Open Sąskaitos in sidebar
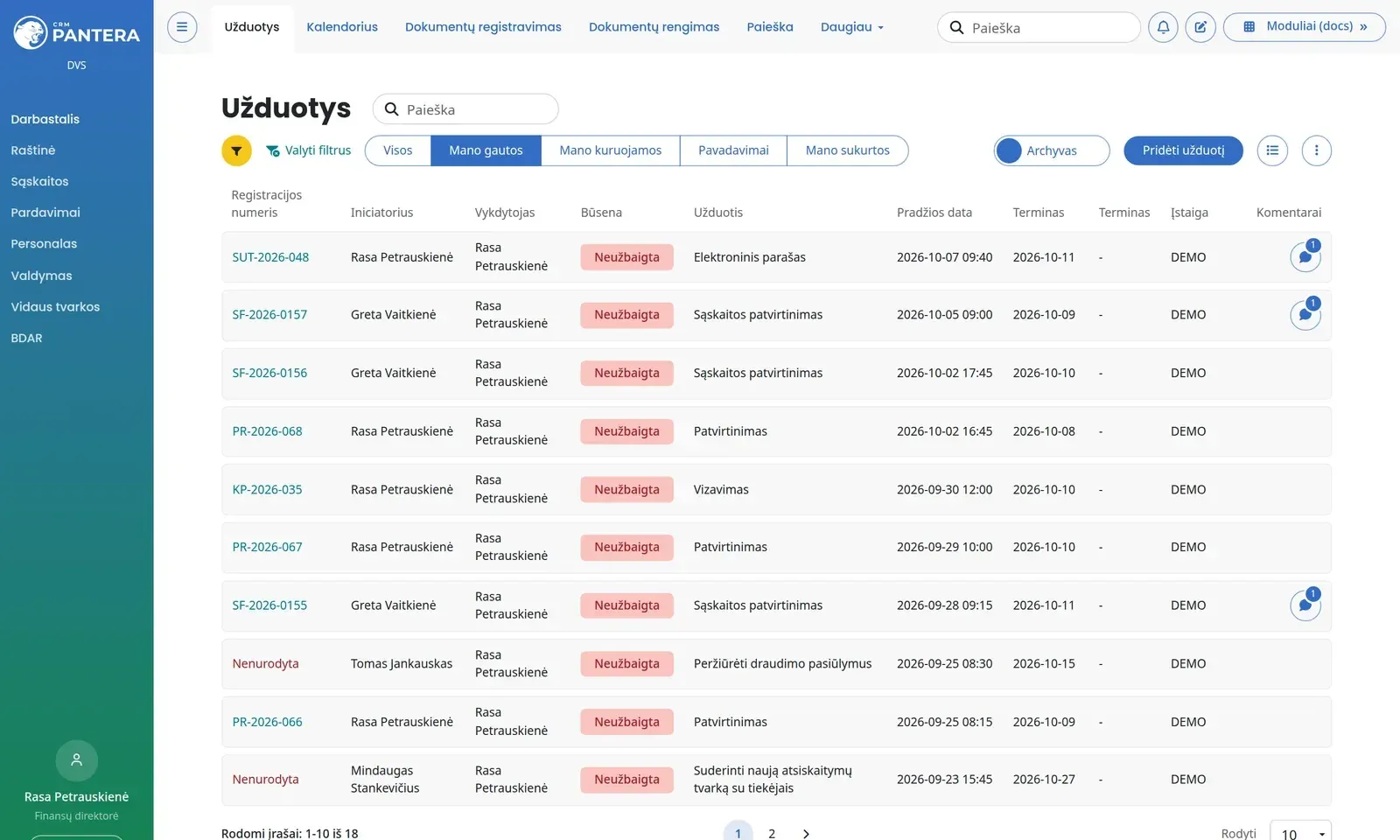The width and height of the screenshot is (1400, 840). point(39,181)
